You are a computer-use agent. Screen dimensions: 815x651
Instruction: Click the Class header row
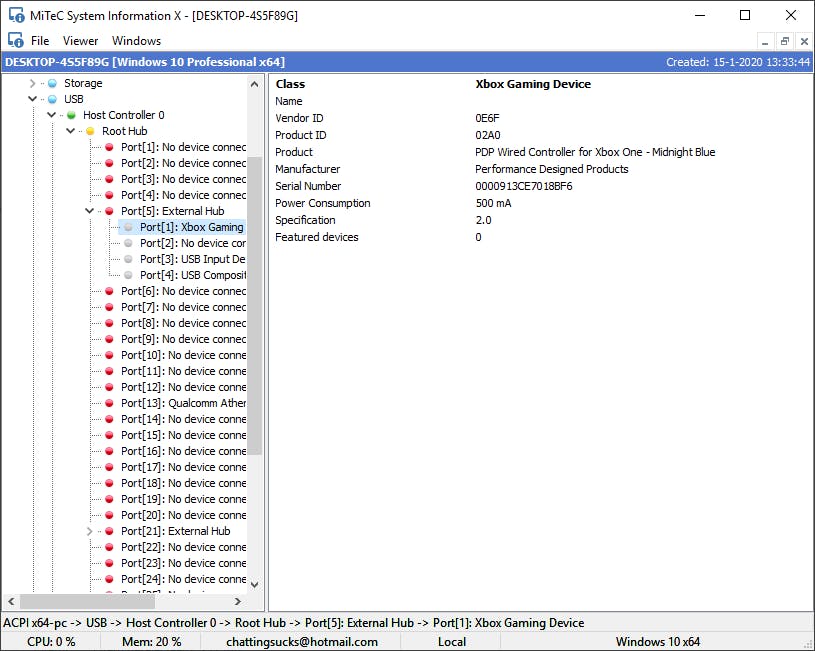pos(540,84)
